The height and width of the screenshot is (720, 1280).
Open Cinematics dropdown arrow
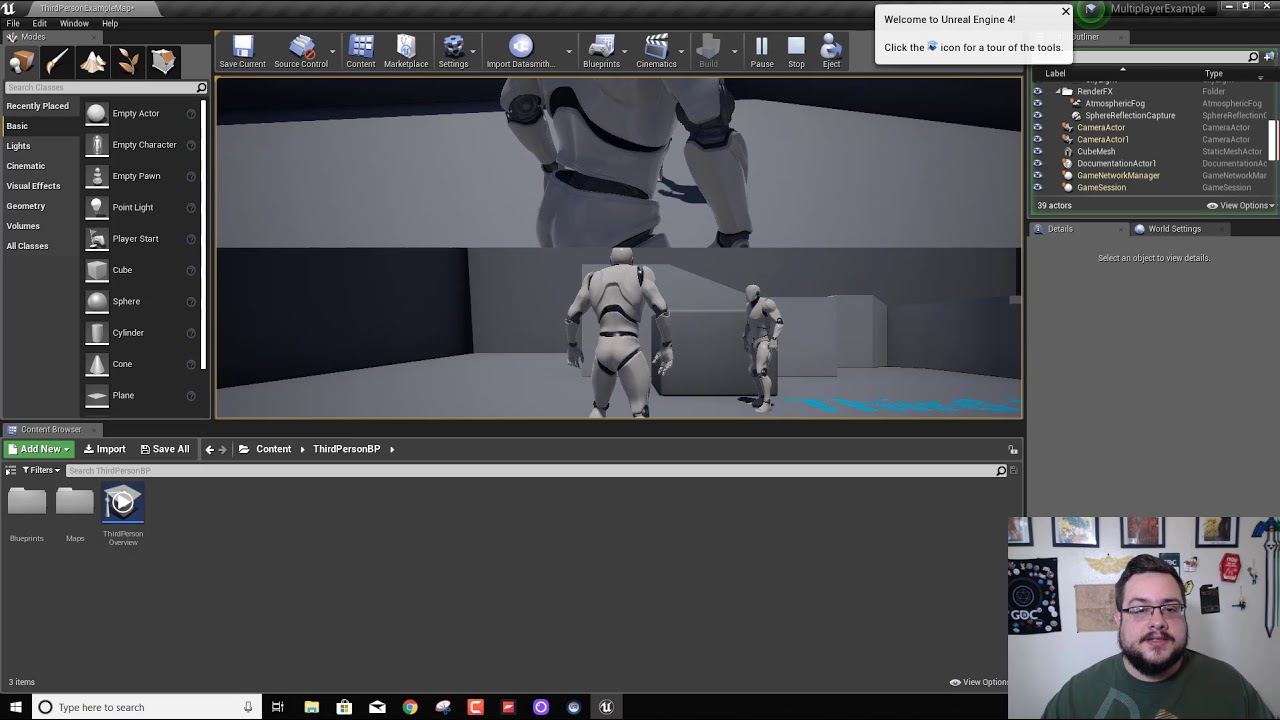pos(682,52)
